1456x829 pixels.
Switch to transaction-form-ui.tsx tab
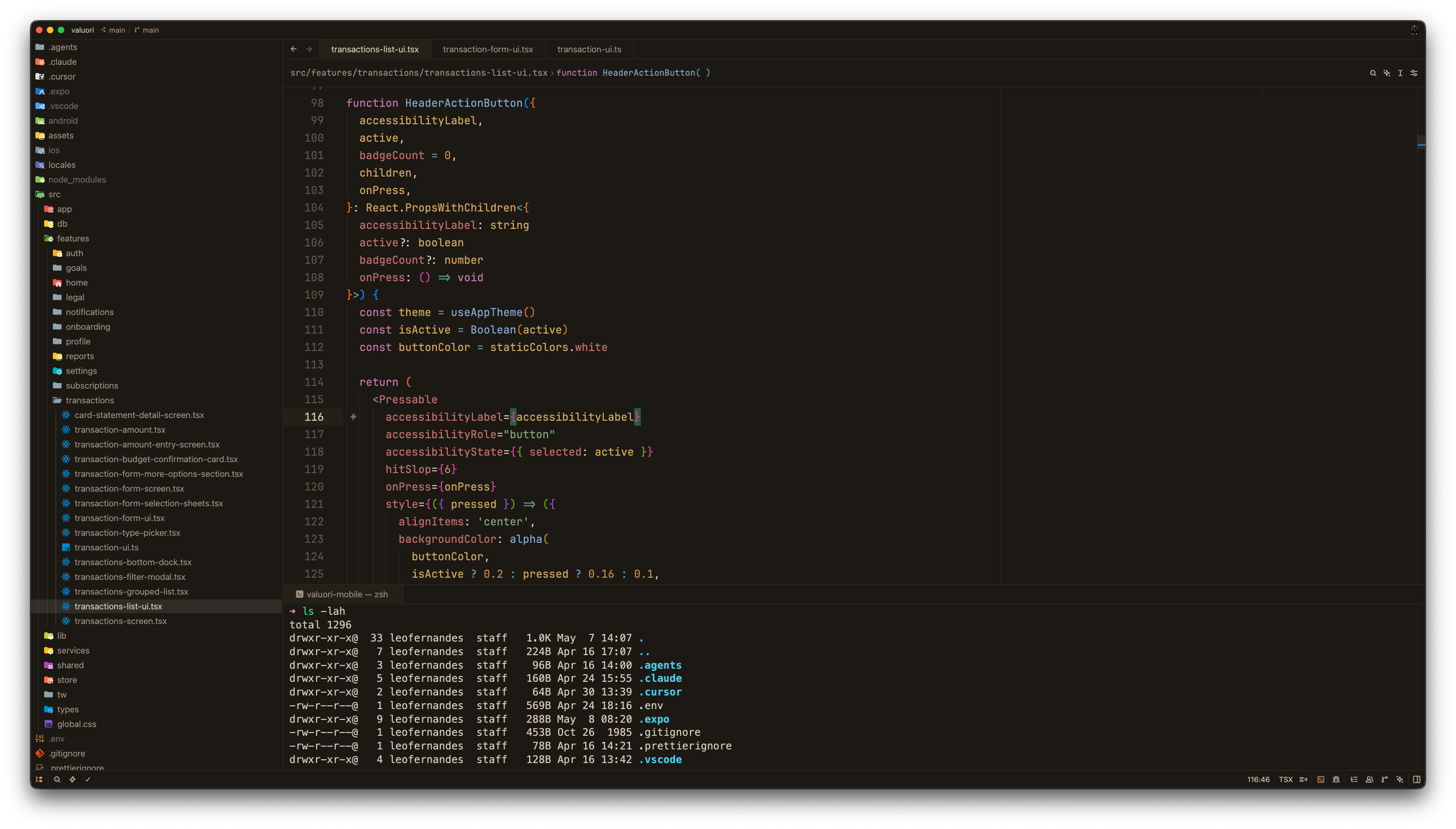coord(488,49)
